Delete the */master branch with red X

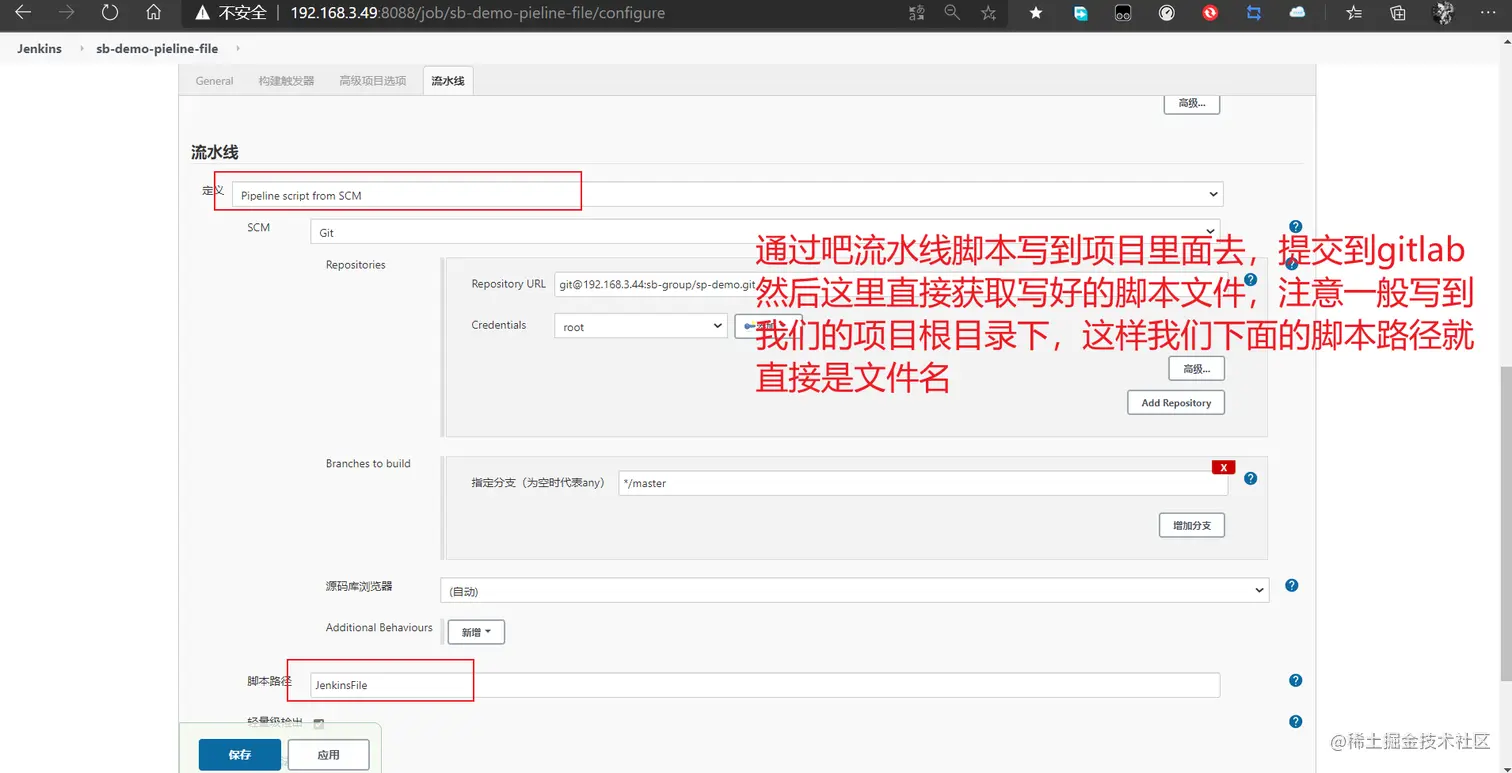(x=1222, y=467)
